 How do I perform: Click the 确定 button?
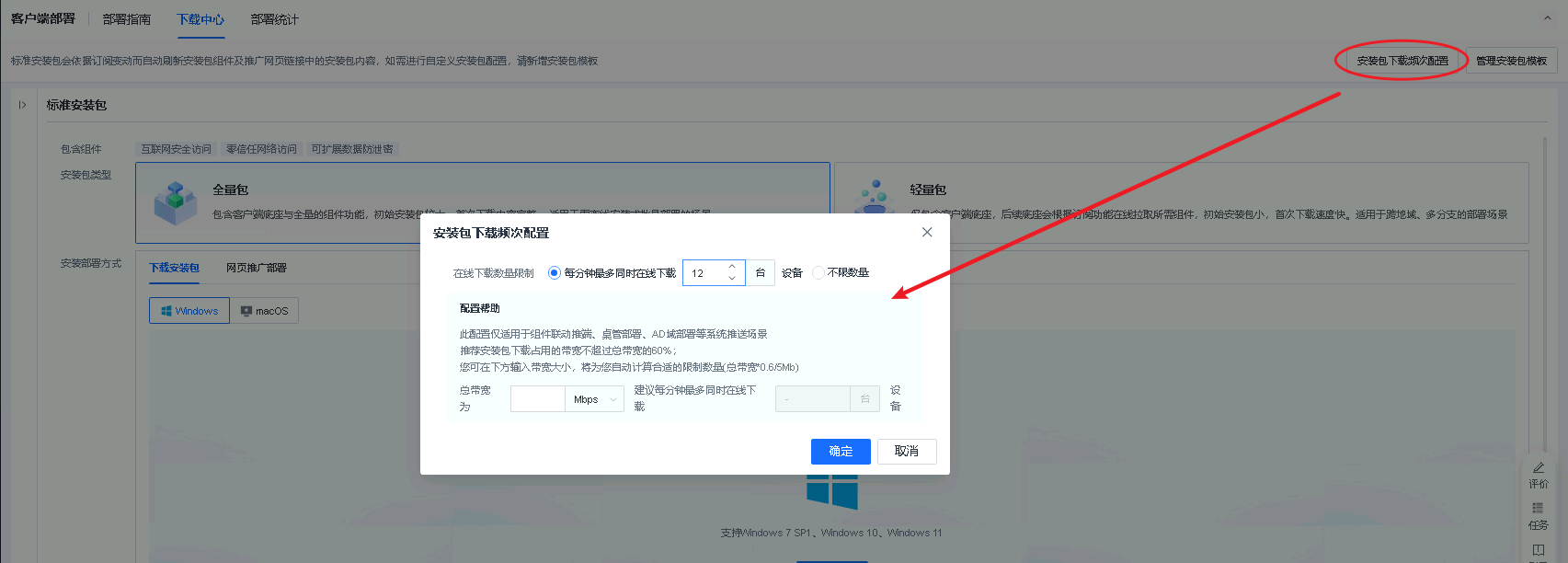coord(841,452)
